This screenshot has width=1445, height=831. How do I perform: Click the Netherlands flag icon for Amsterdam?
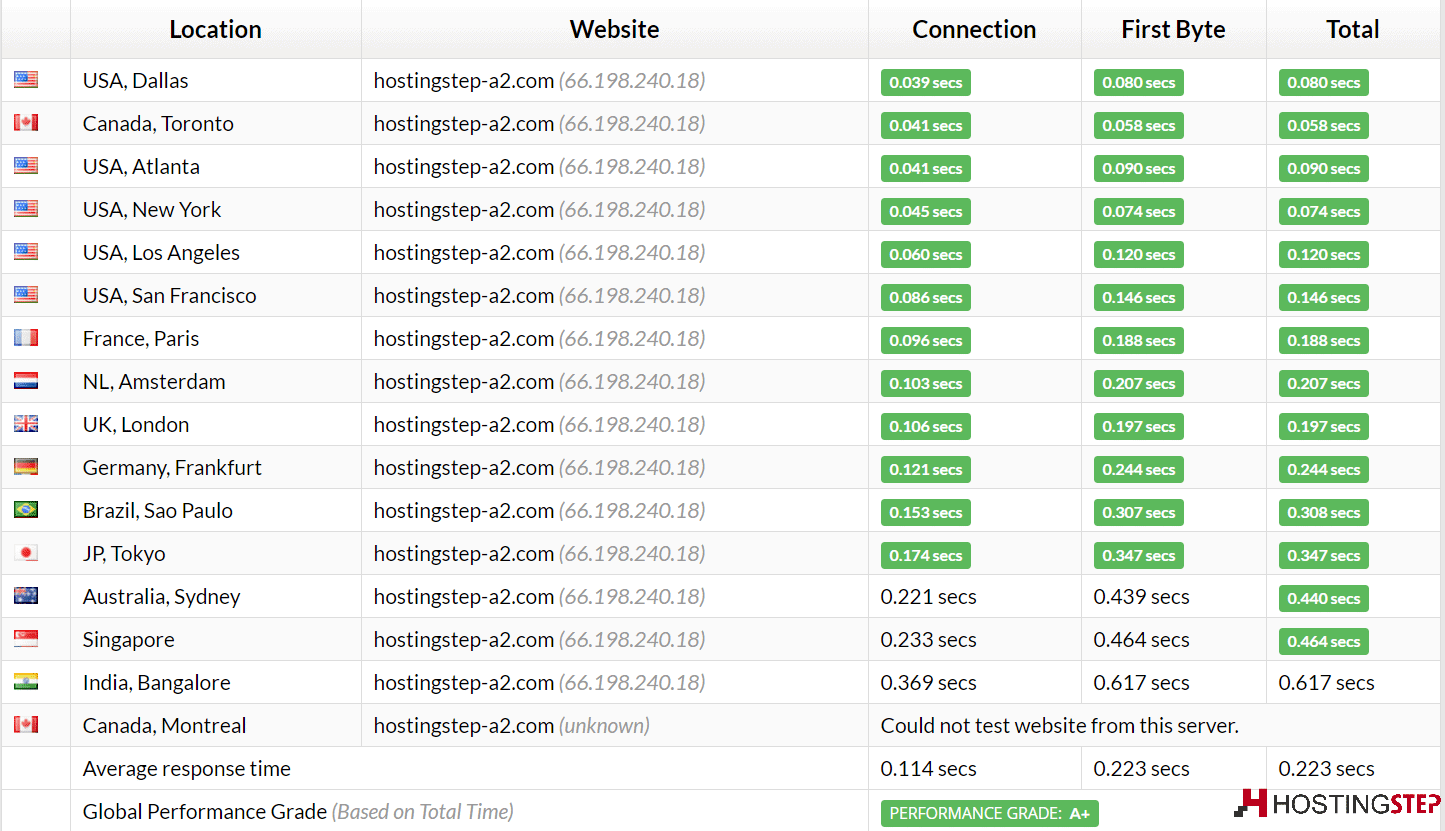pos(26,381)
